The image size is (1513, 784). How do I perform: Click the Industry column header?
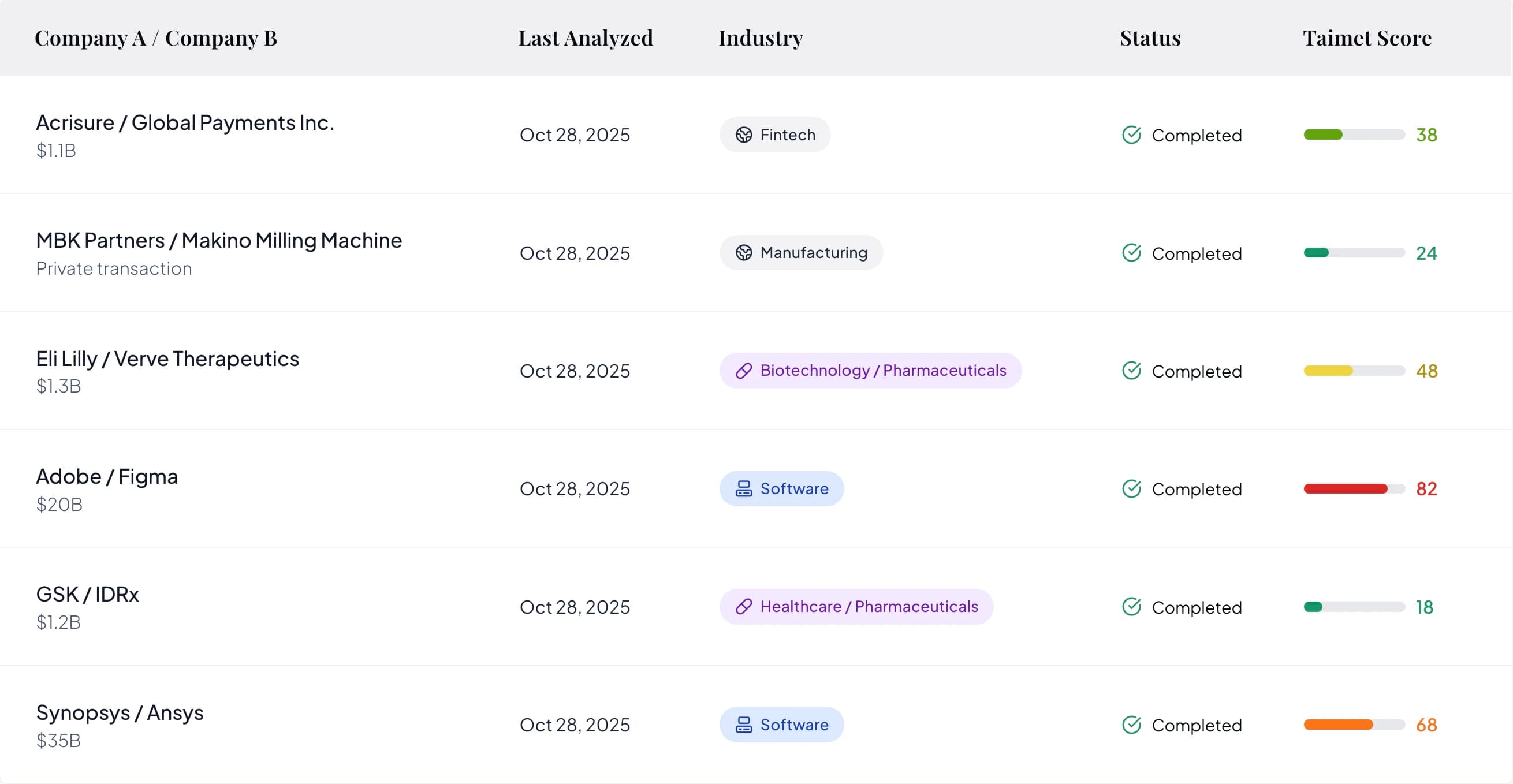tap(761, 38)
